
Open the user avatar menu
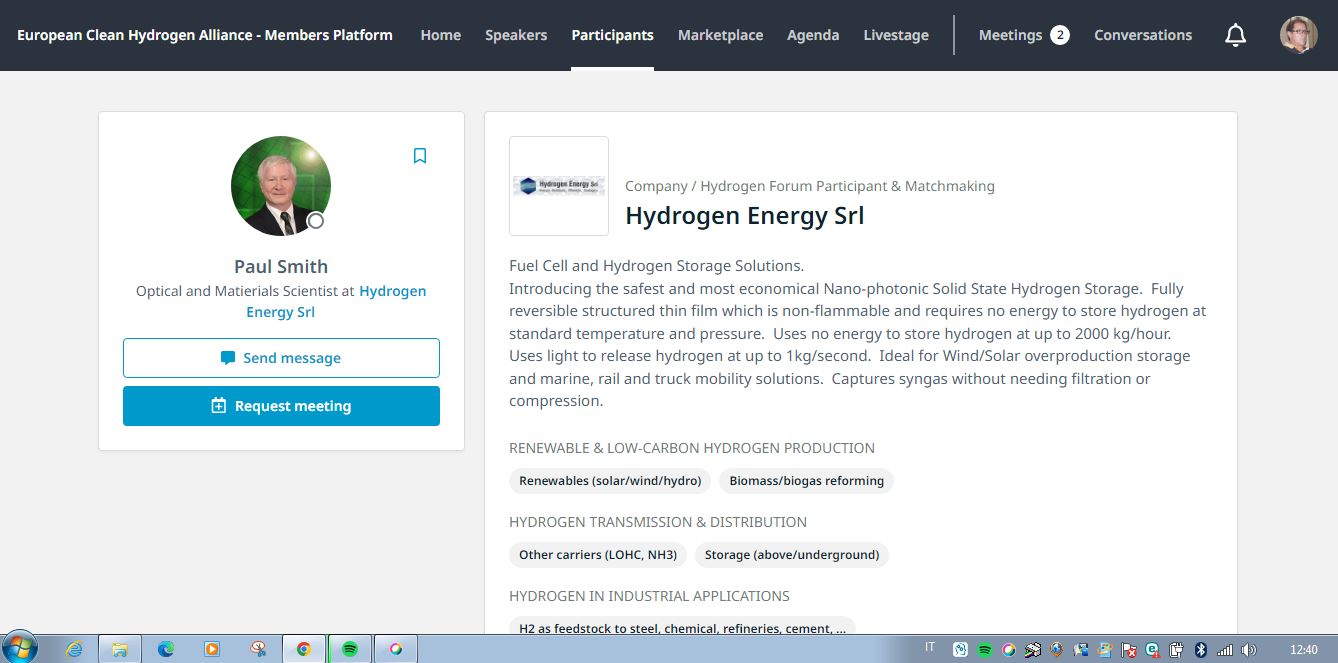coord(1298,35)
